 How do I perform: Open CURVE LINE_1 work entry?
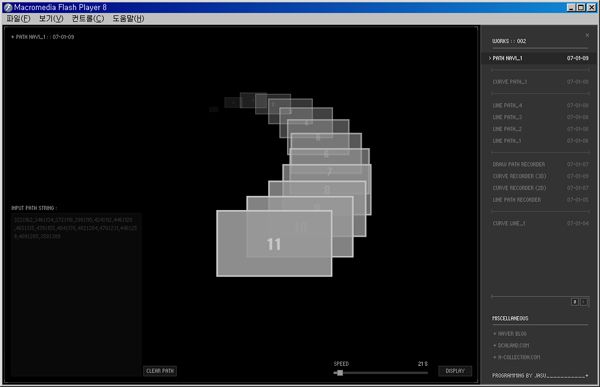click(540, 223)
